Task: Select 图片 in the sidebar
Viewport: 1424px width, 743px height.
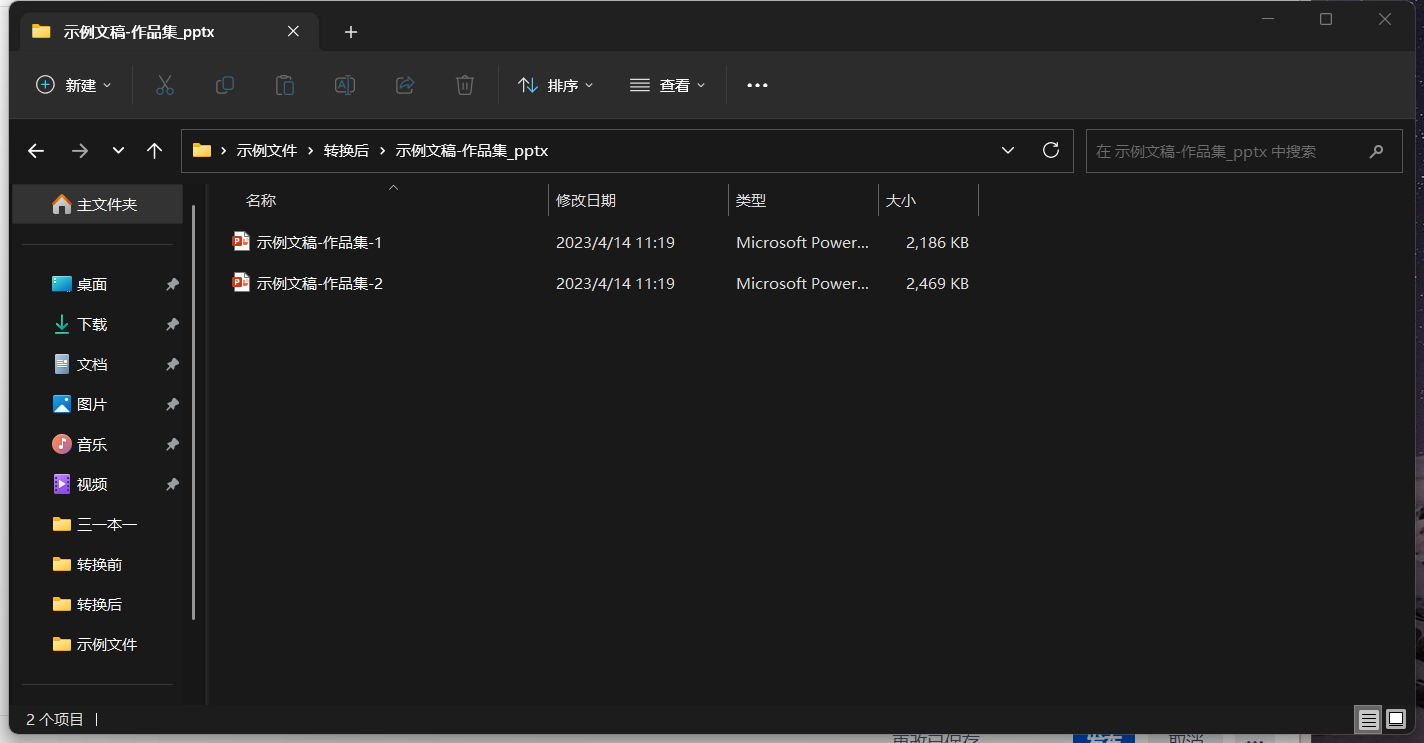Action: (x=92, y=404)
